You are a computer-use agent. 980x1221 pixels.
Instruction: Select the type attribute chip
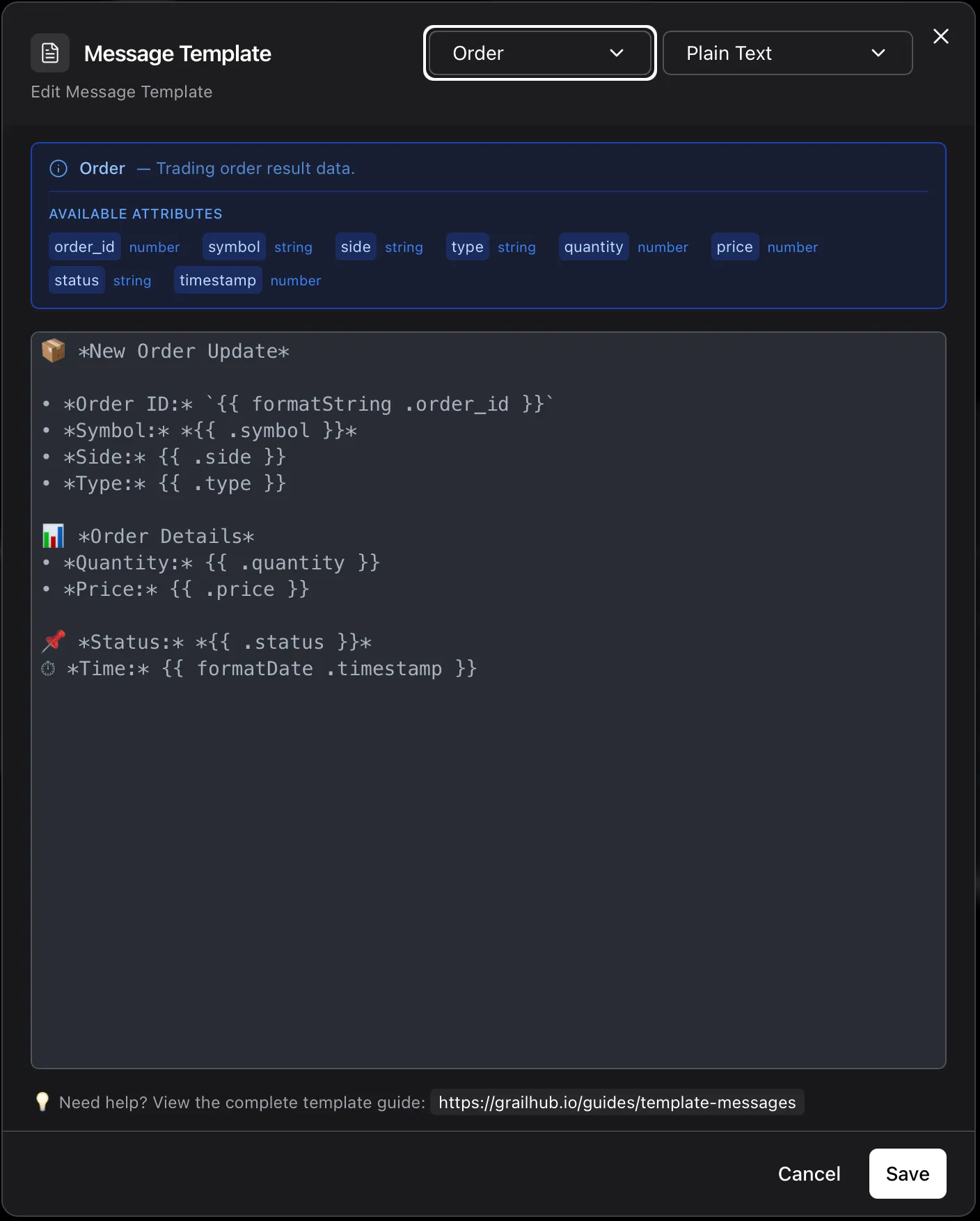pyautogui.click(x=467, y=247)
